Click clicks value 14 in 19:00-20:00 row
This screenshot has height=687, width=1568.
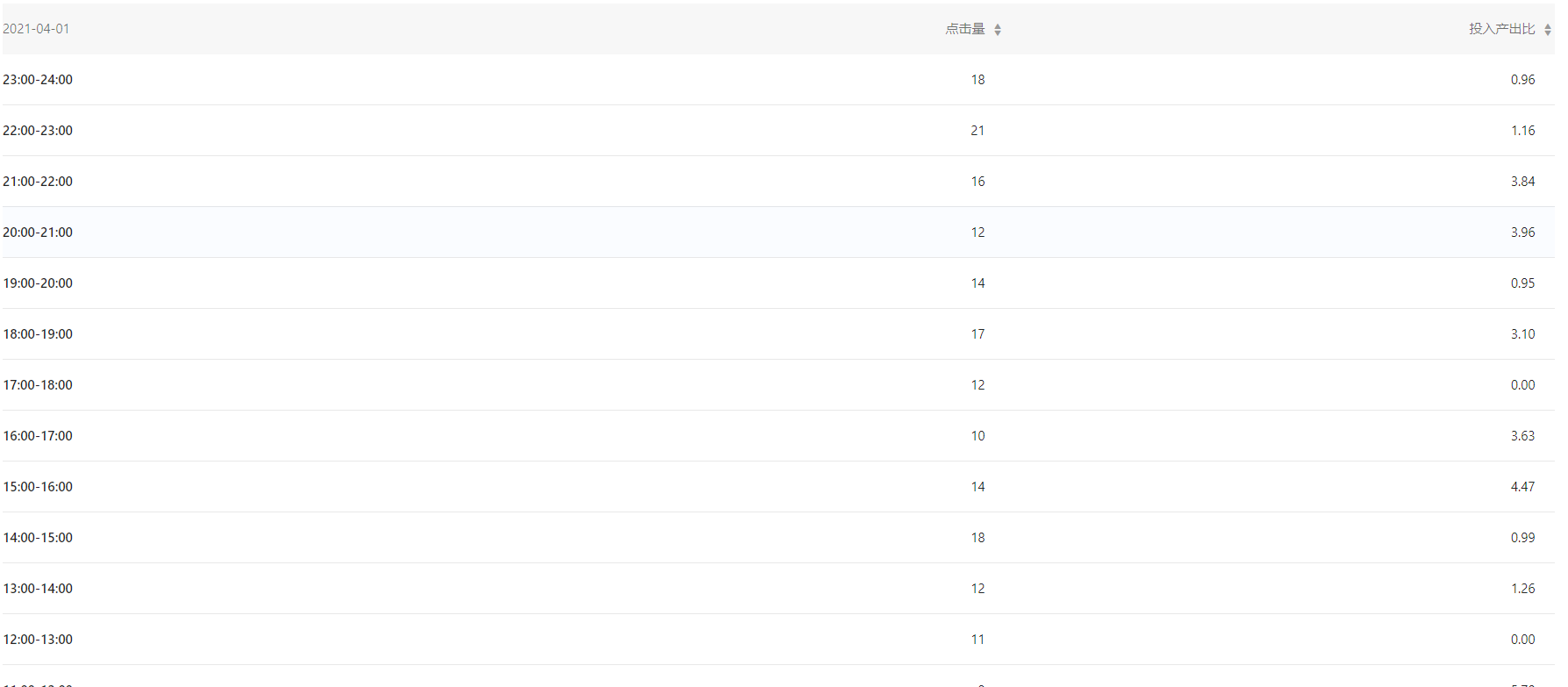click(x=977, y=283)
